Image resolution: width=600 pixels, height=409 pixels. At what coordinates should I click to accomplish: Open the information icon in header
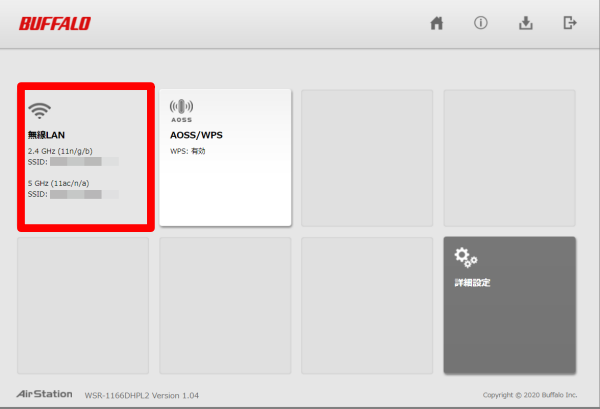pos(481,23)
